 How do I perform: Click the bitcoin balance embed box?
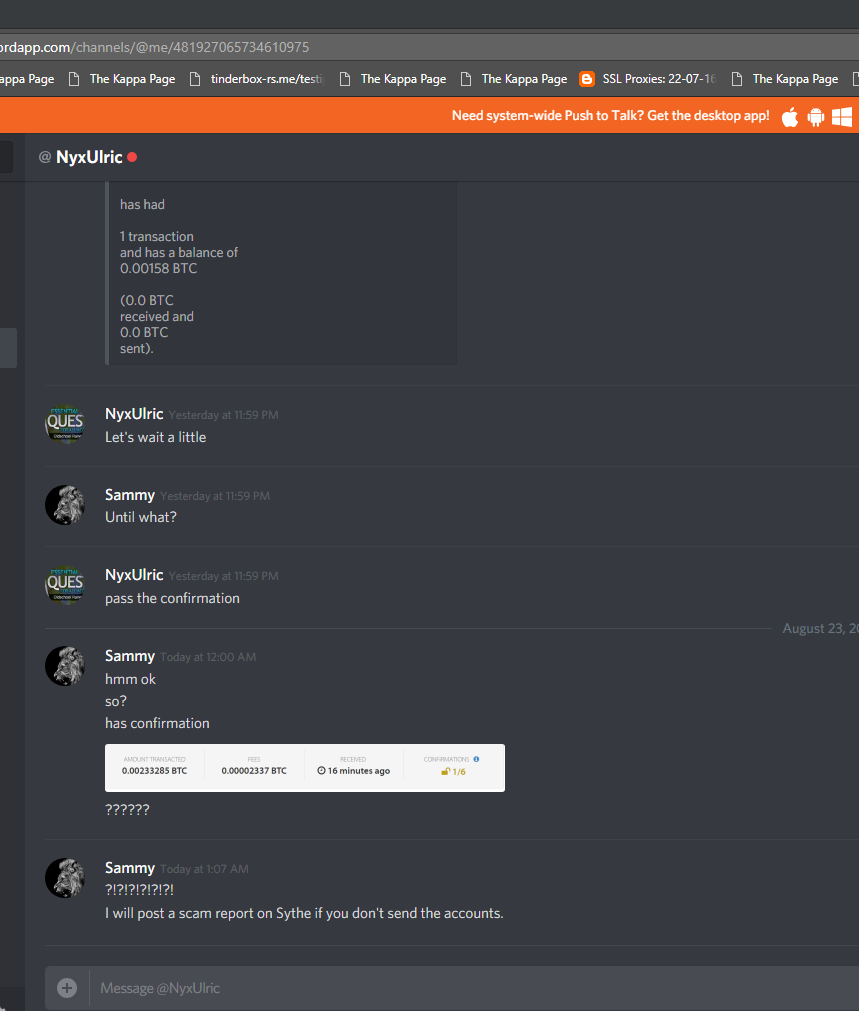pyautogui.click(x=281, y=273)
